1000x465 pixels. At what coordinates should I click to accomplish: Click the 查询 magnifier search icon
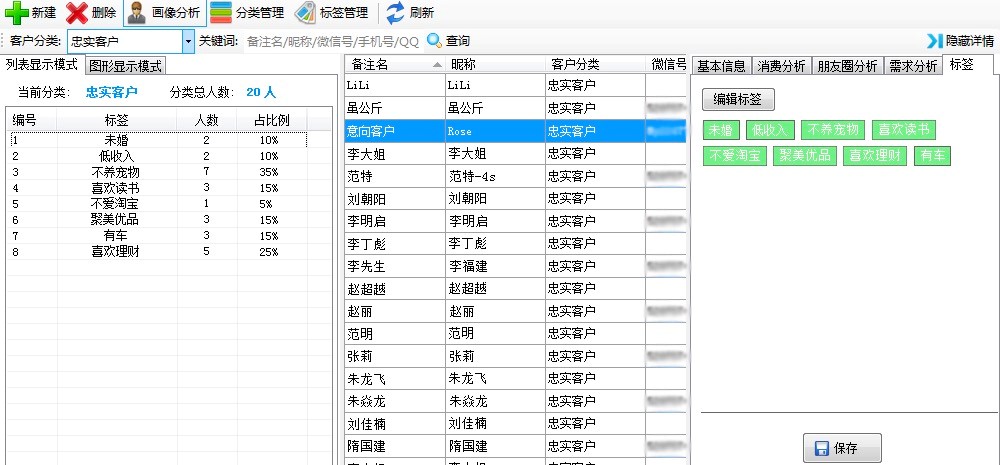coord(434,41)
